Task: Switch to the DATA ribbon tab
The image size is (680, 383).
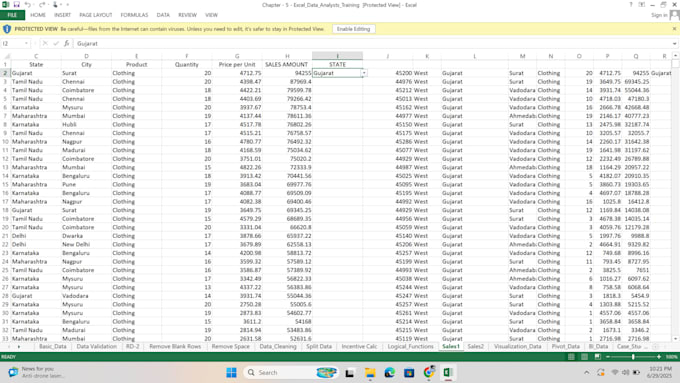Action: click(x=163, y=15)
